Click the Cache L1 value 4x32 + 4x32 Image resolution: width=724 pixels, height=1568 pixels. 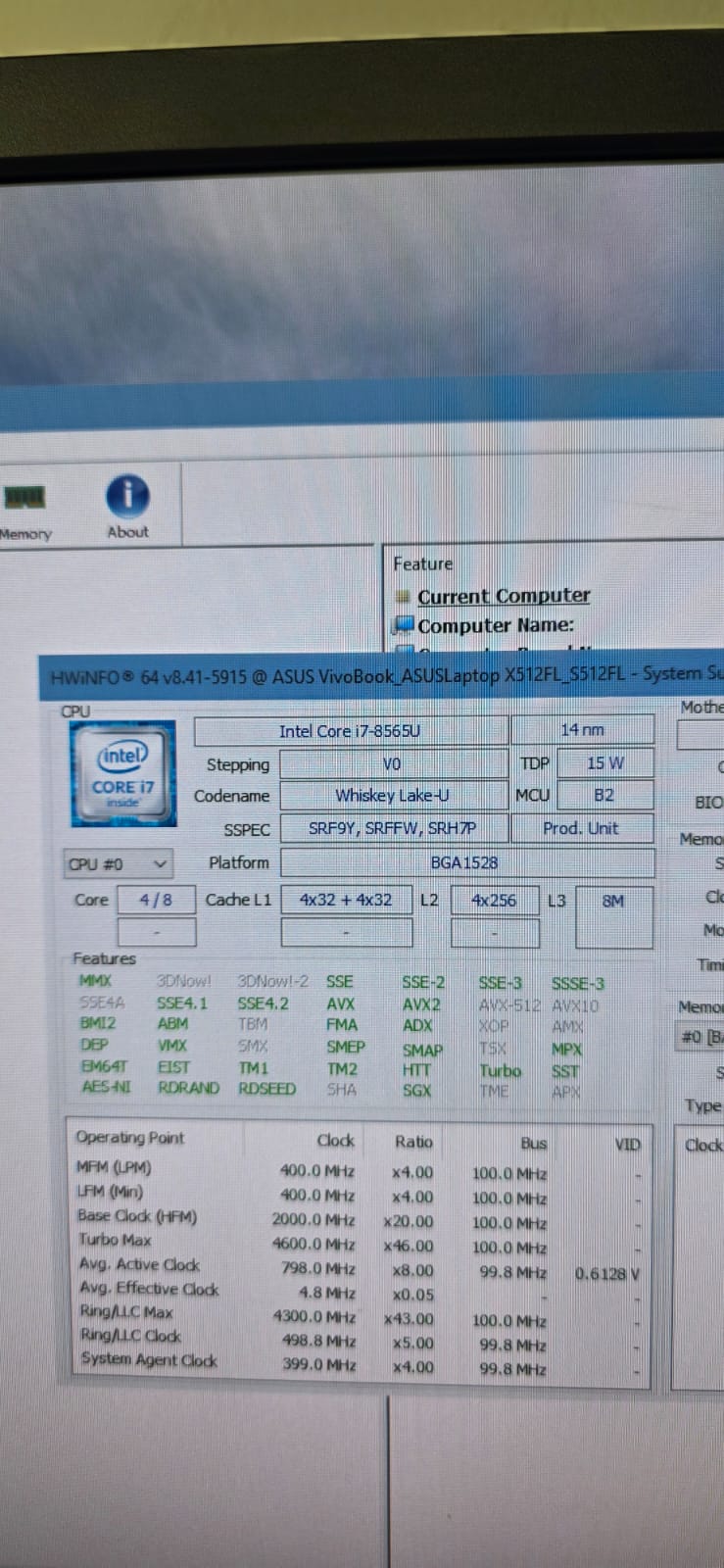(346, 900)
